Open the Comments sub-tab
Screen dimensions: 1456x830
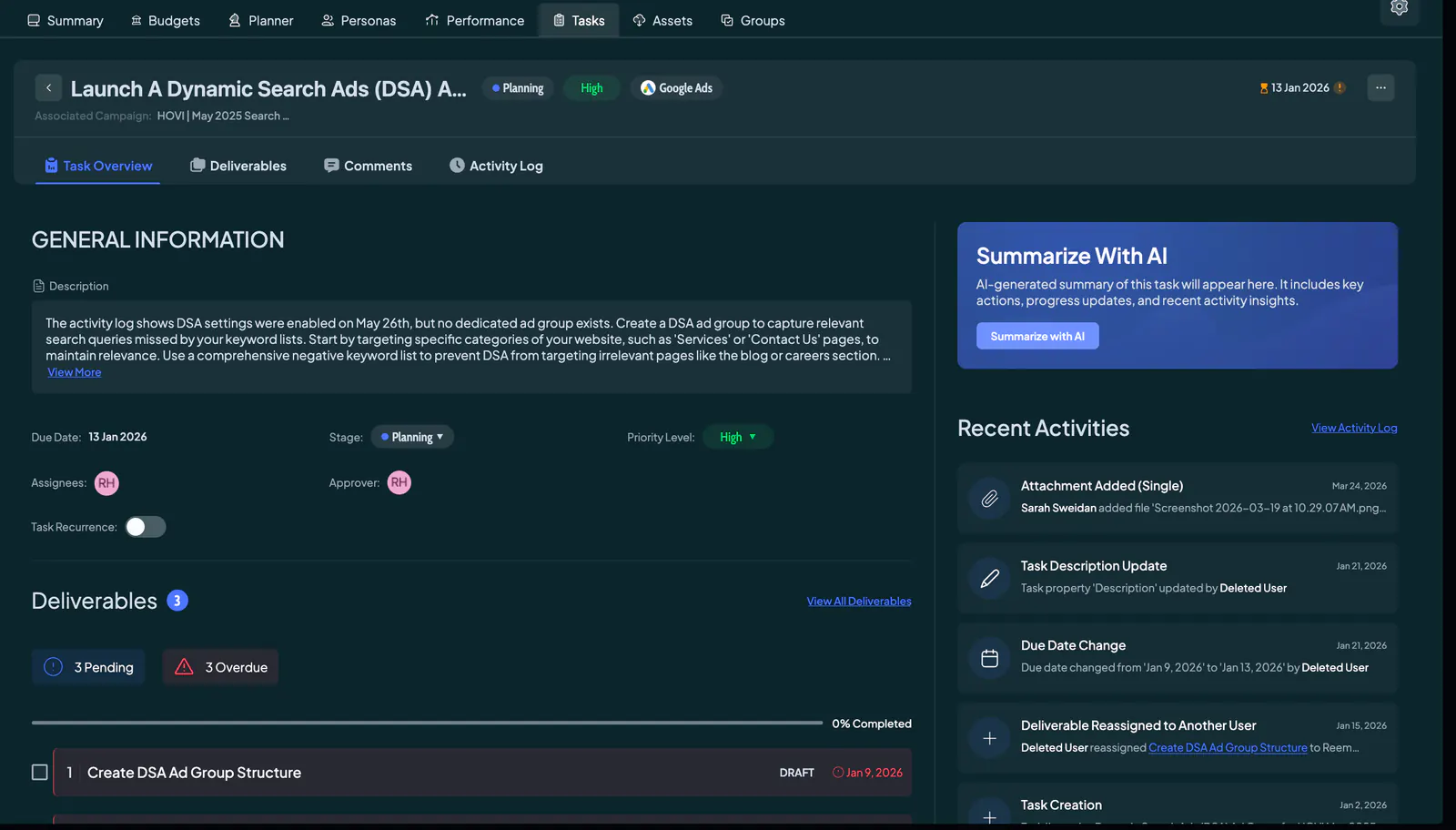(x=369, y=166)
